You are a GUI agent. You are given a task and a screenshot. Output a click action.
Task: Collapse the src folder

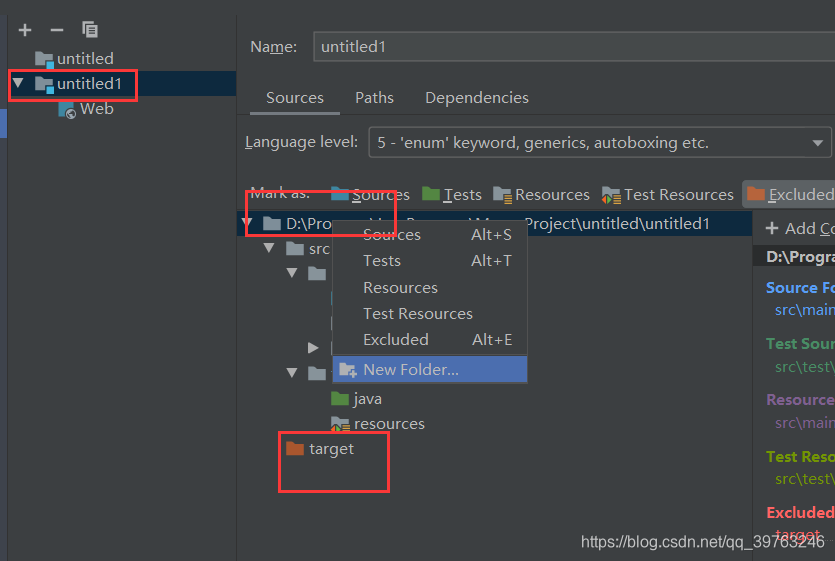click(269, 248)
